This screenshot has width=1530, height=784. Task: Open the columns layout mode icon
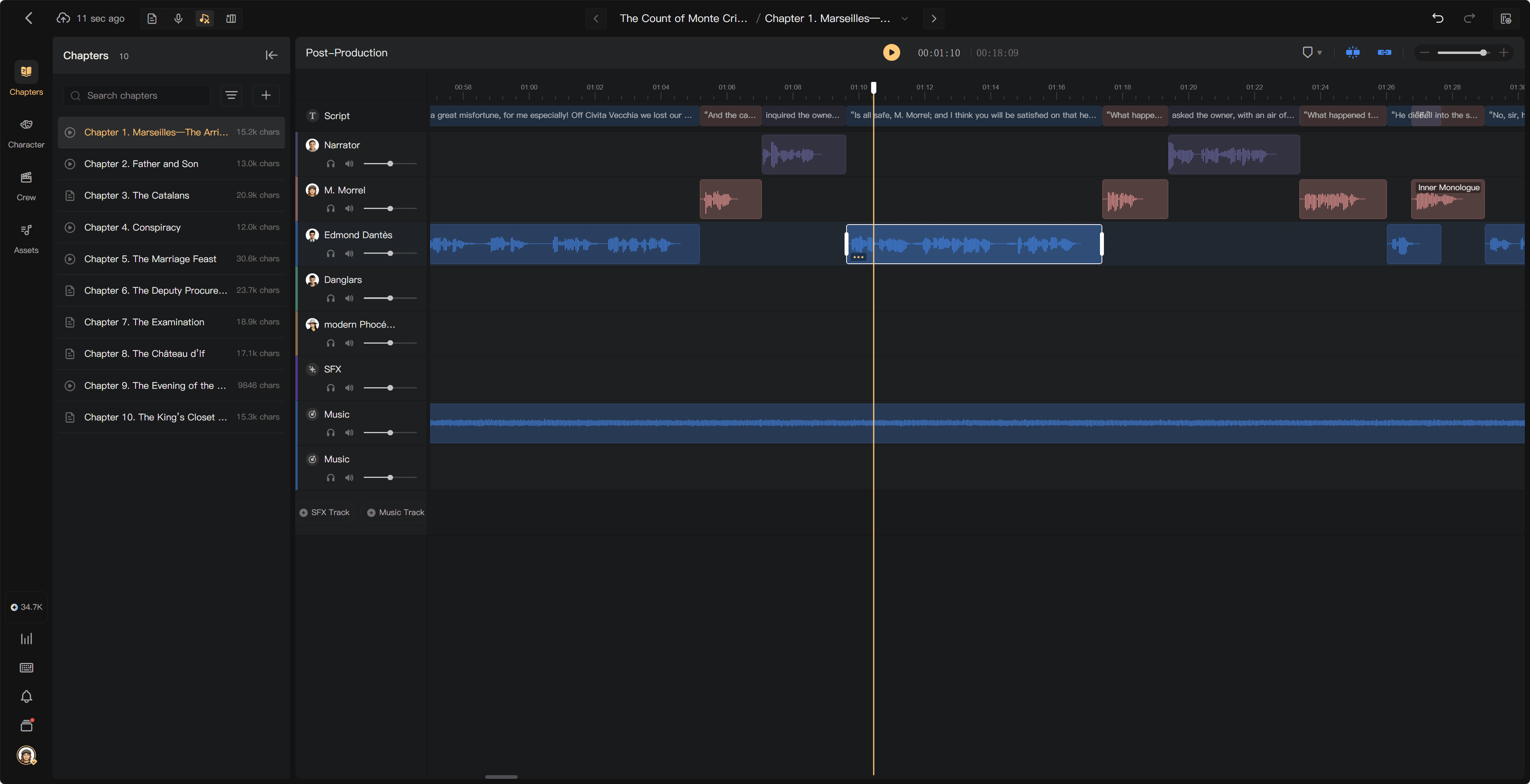[231, 18]
